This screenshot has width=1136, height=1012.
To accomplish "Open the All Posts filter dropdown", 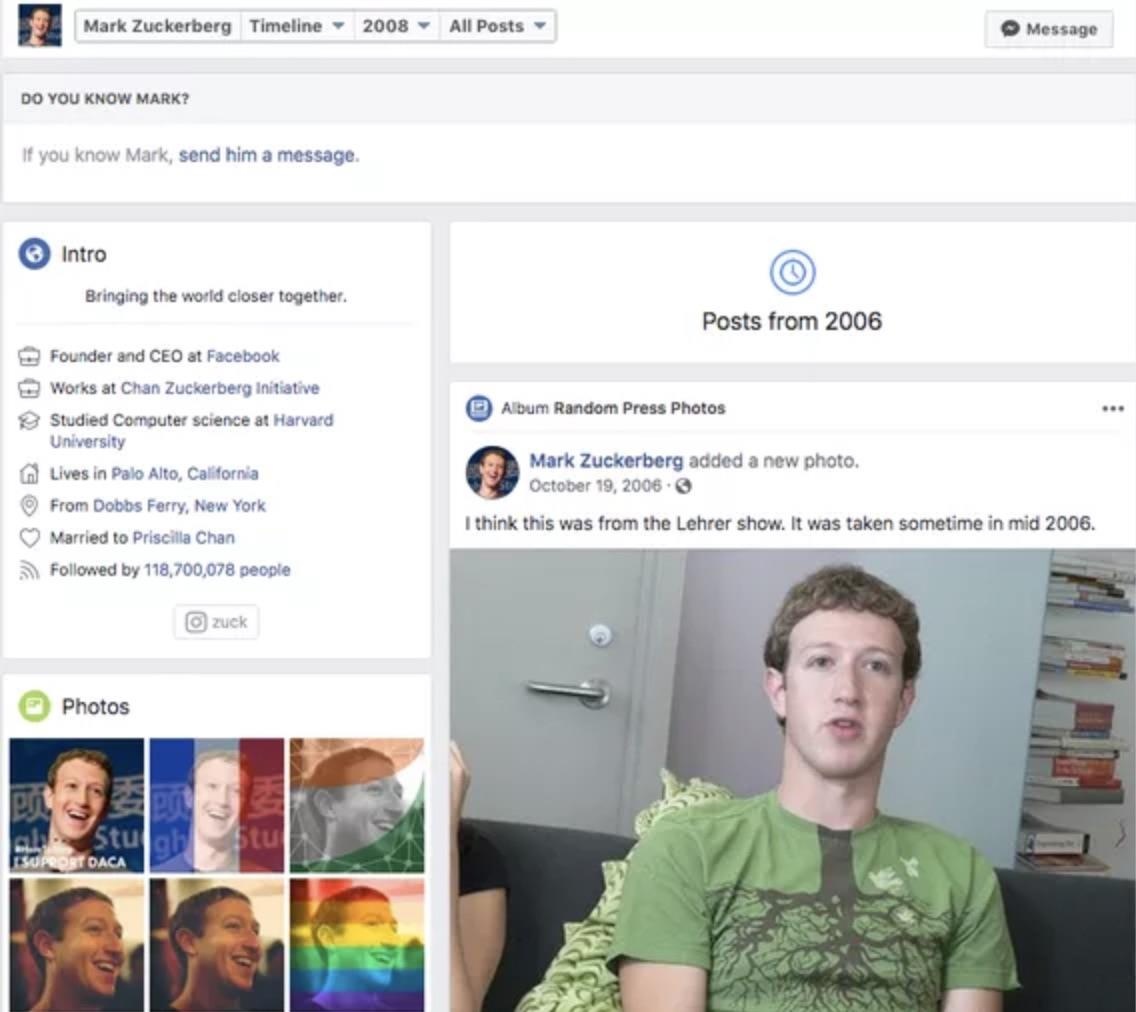I will 498,28.
